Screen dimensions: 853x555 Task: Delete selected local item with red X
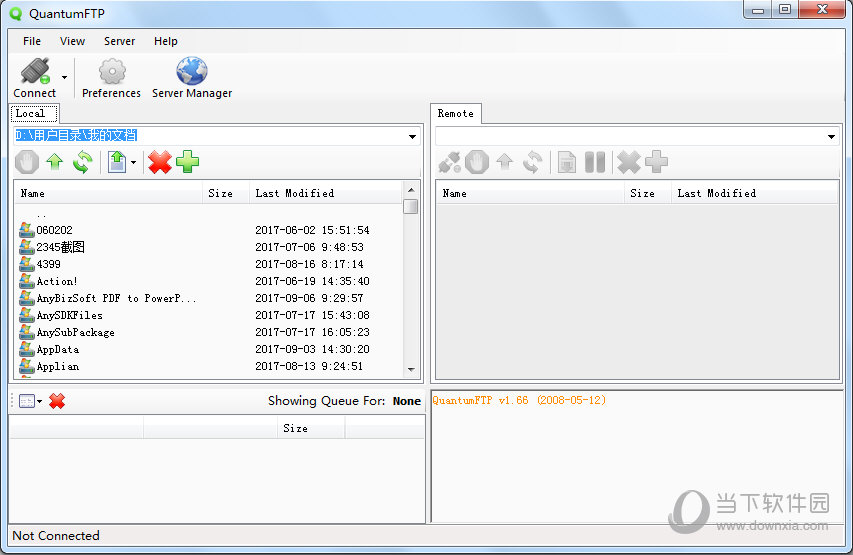click(160, 162)
